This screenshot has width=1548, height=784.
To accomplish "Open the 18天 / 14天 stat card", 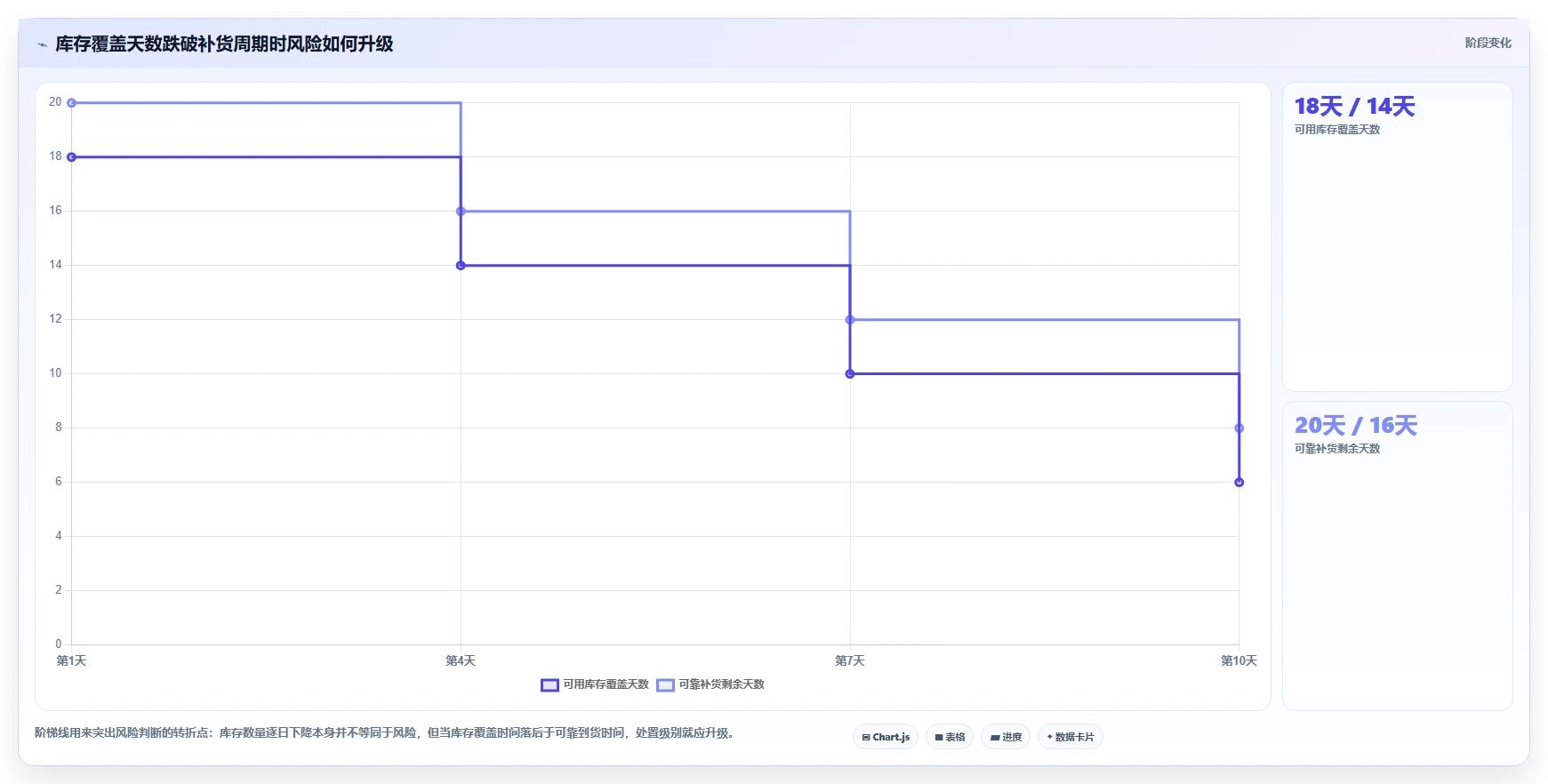I will tap(1398, 237).
